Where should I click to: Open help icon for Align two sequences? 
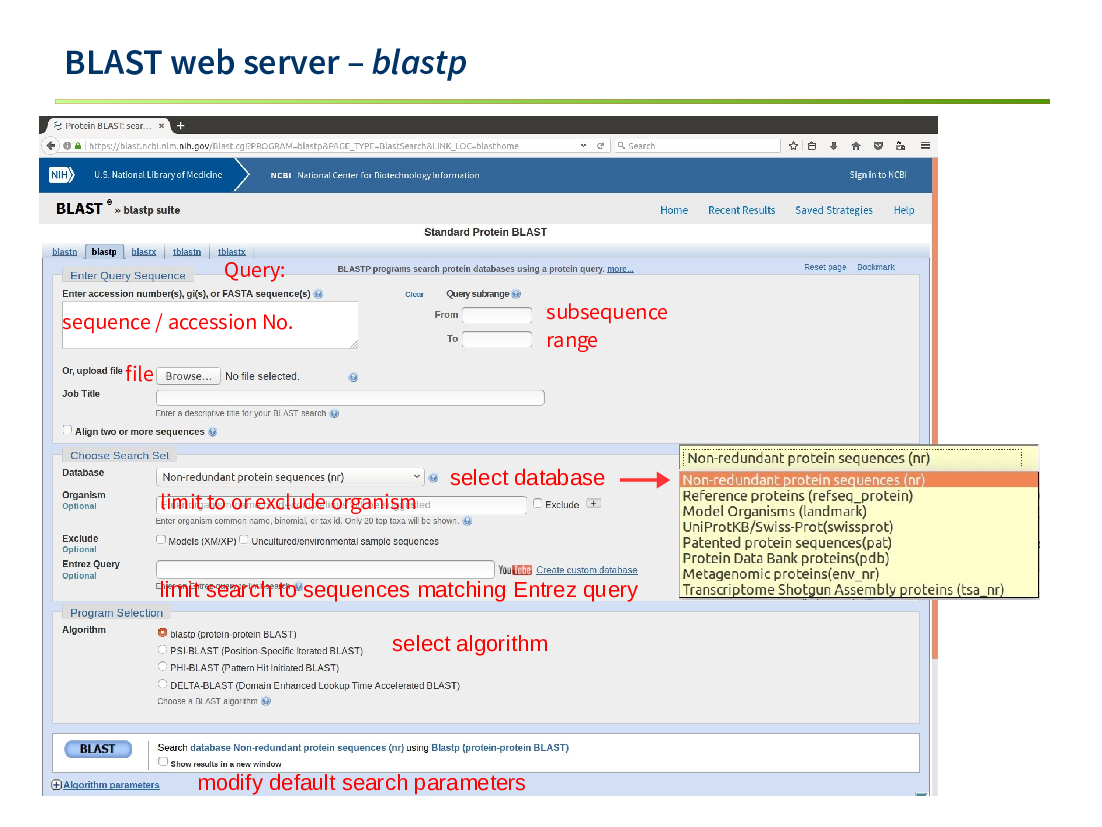coord(212,432)
